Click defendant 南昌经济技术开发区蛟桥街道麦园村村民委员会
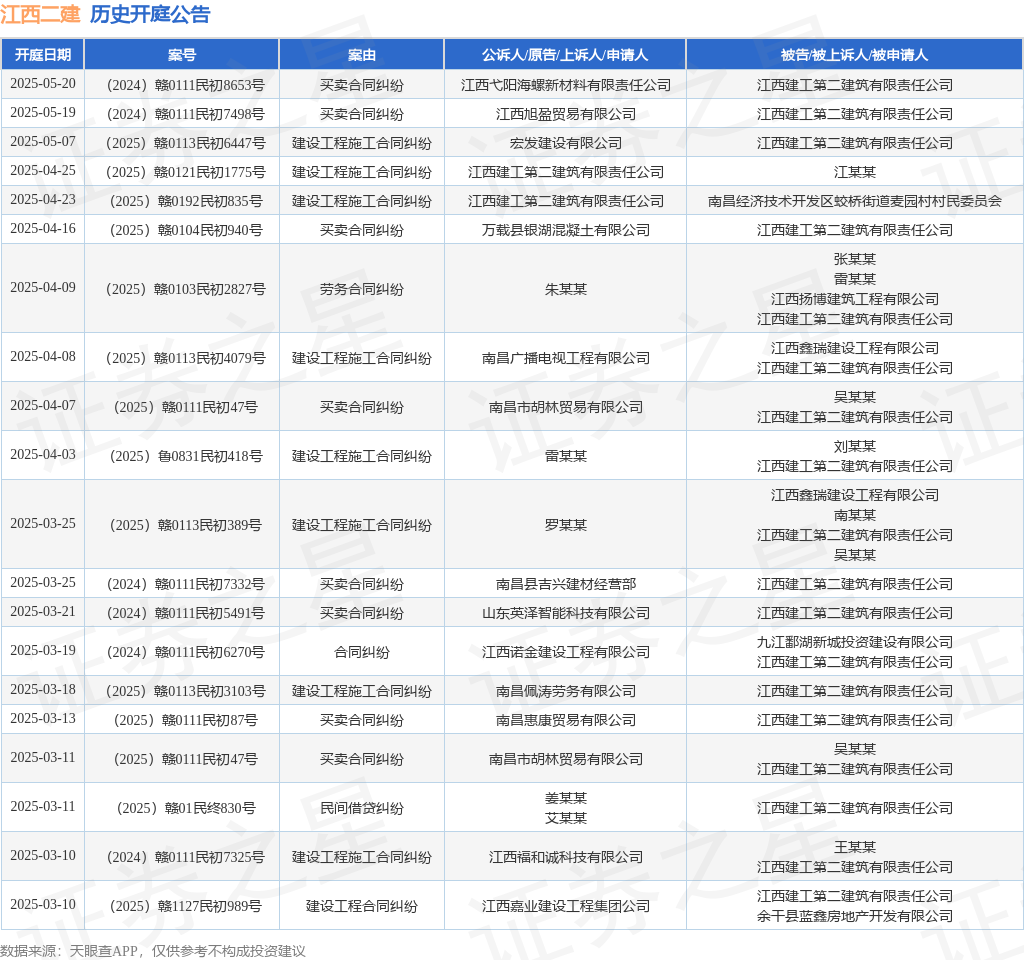This screenshot has width=1024, height=960. pos(854,201)
